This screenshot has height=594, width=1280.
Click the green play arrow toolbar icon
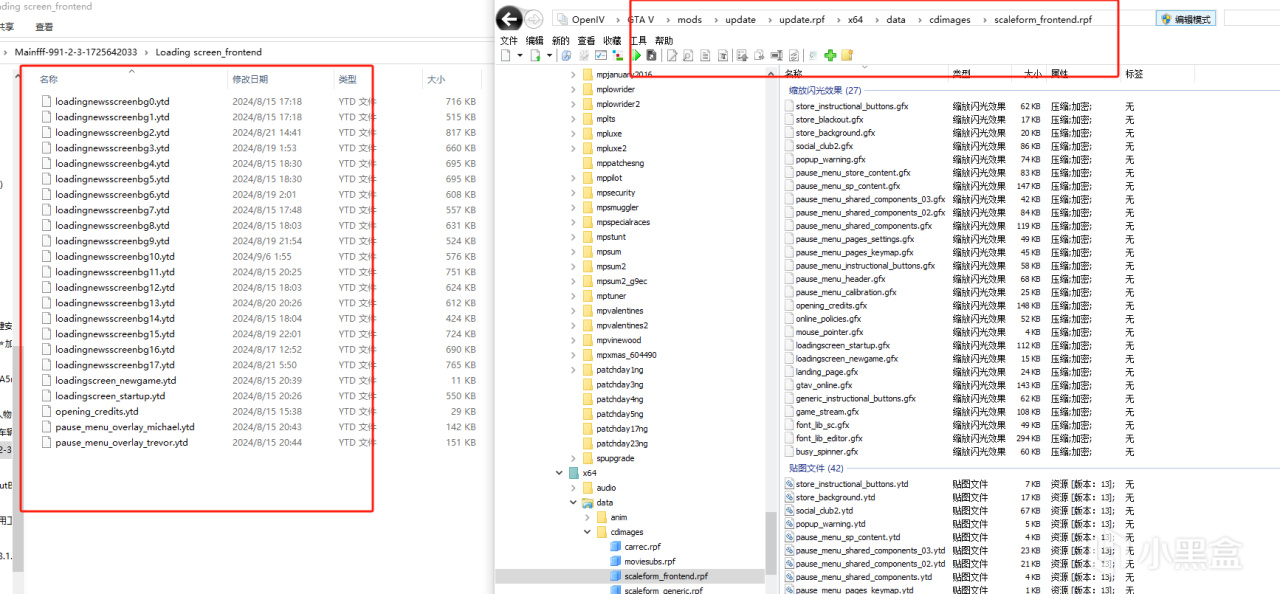click(635, 55)
